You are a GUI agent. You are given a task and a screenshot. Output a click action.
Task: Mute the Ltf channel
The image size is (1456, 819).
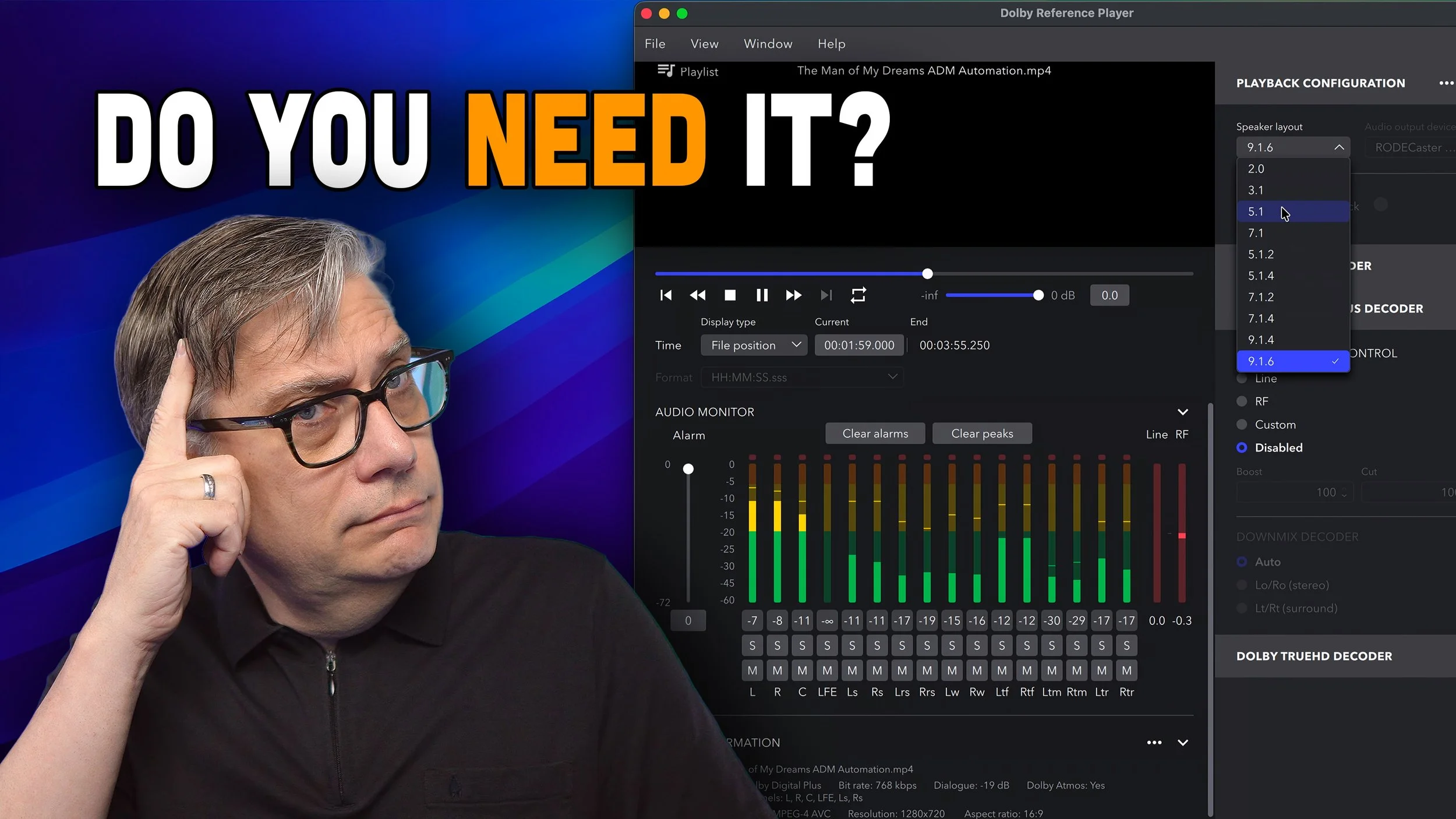pos(1002,670)
